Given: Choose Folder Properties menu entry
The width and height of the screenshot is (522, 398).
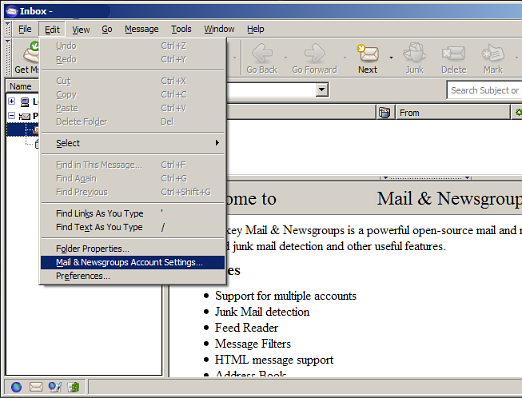Looking at the screenshot, I should coord(132,249).
